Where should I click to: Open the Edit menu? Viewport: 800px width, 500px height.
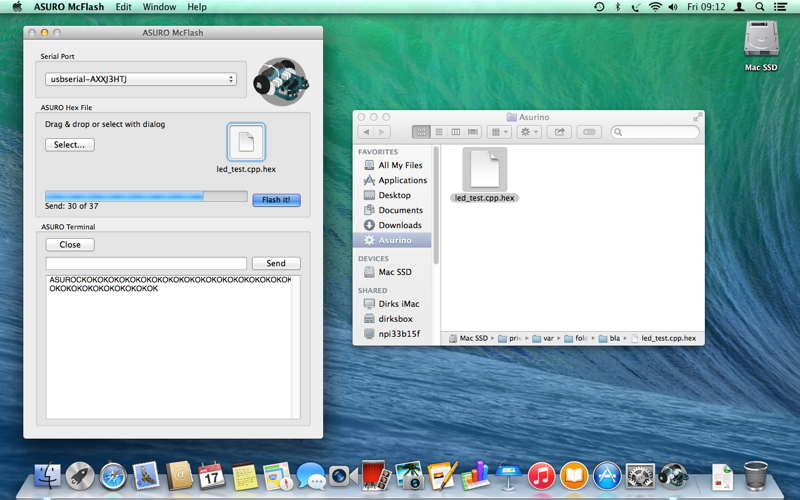123,7
